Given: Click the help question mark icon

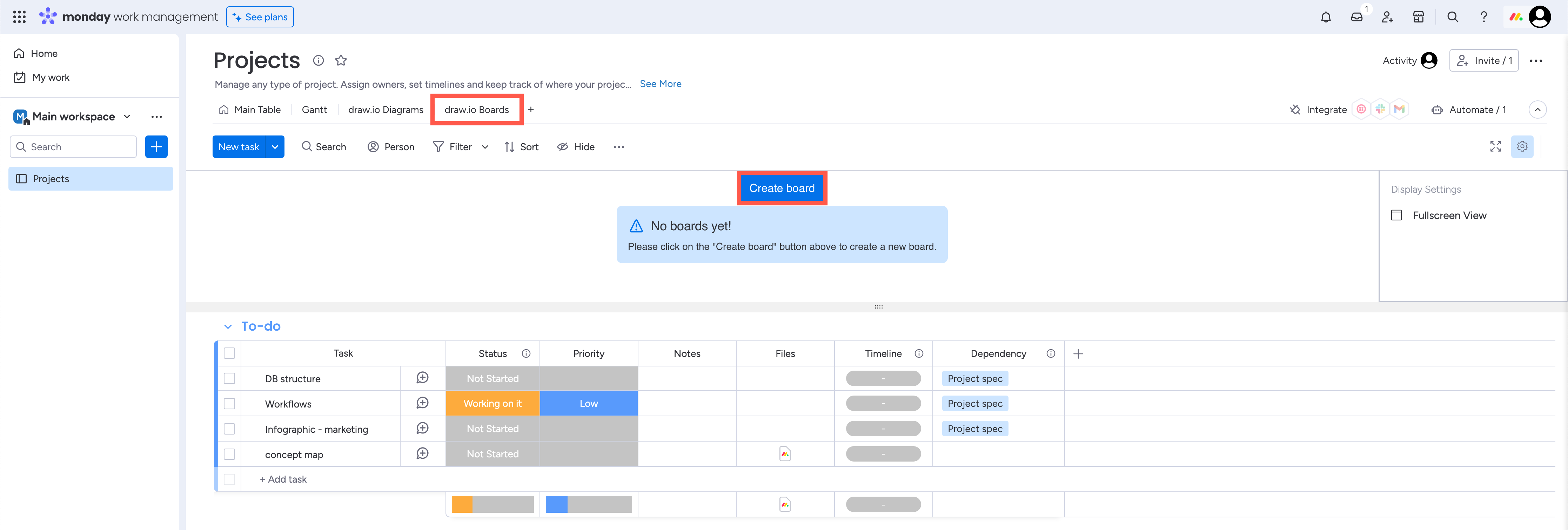Looking at the screenshot, I should tap(1484, 16).
